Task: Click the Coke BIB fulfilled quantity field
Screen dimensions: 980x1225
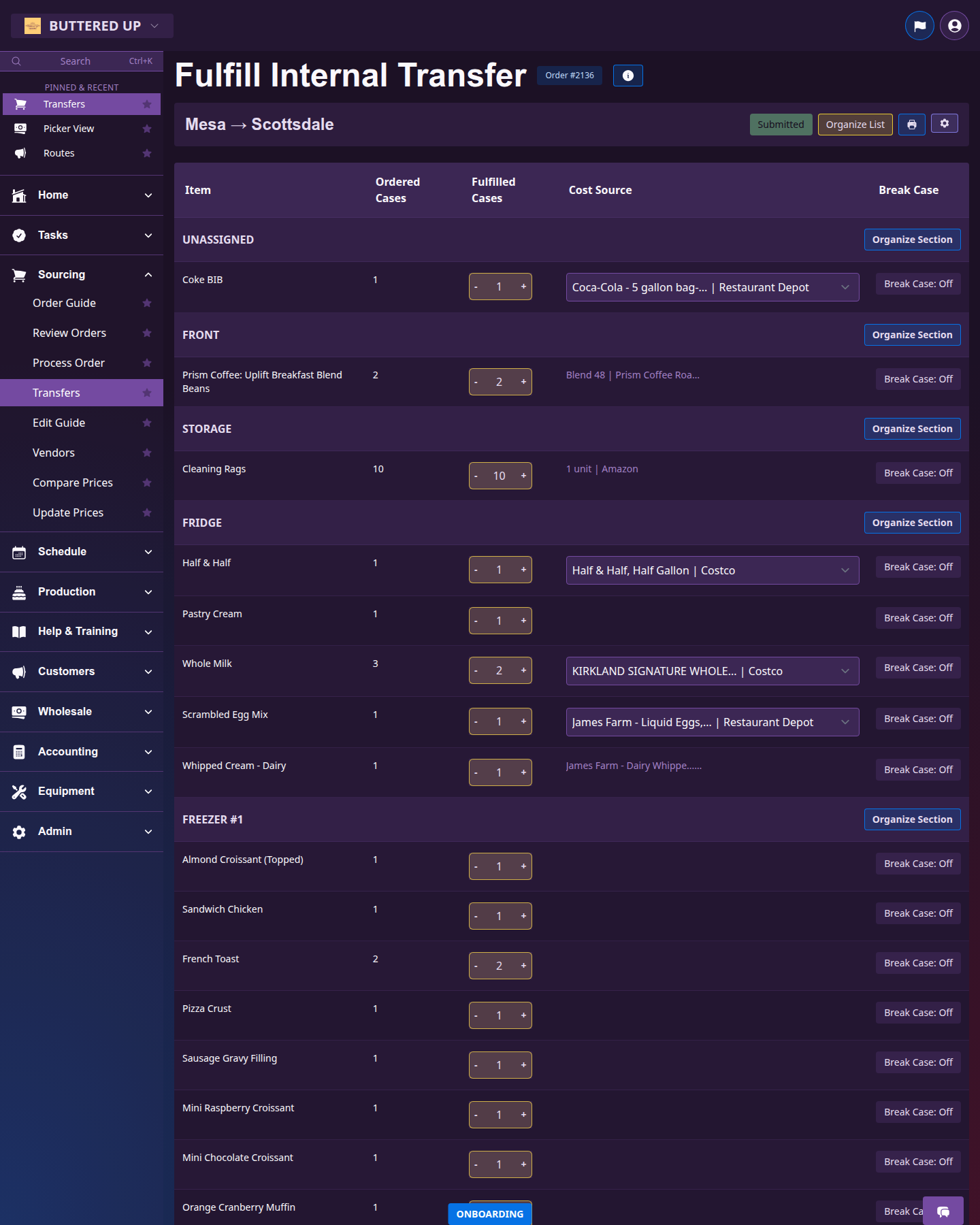Action: coord(500,287)
